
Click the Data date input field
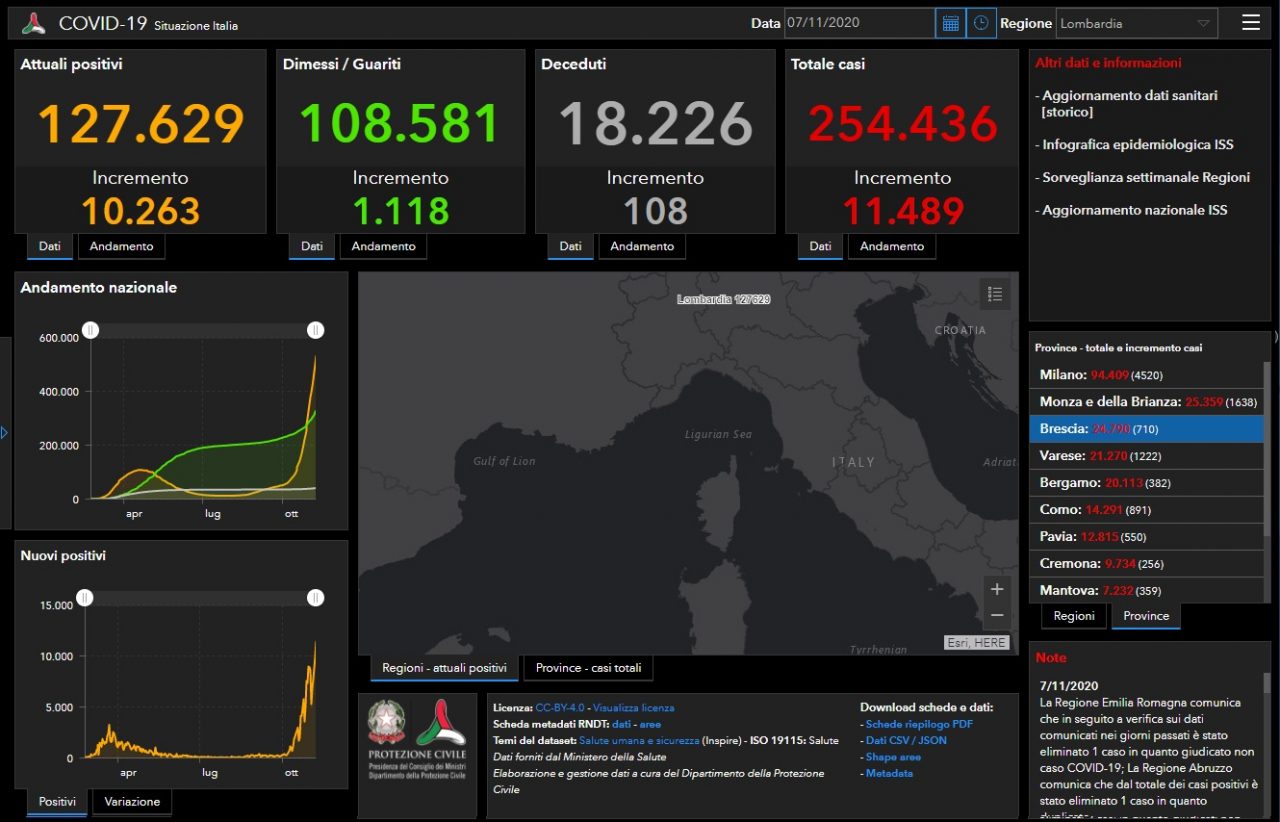(858, 23)
